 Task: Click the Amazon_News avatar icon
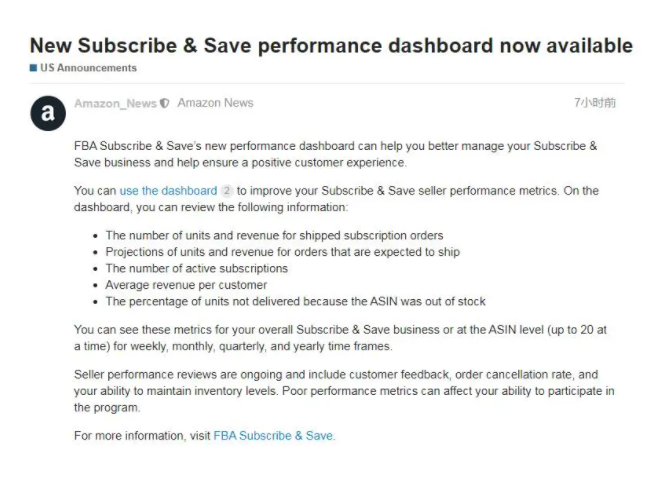48,113
